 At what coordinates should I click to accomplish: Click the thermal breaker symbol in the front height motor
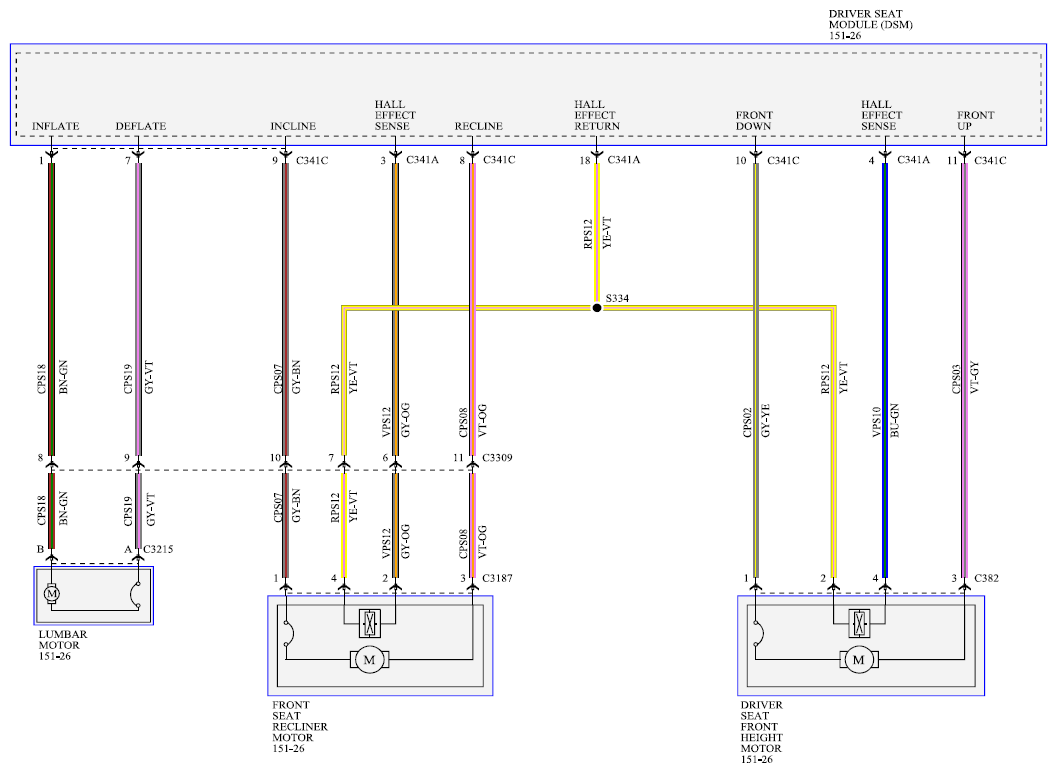coord(759,632)
